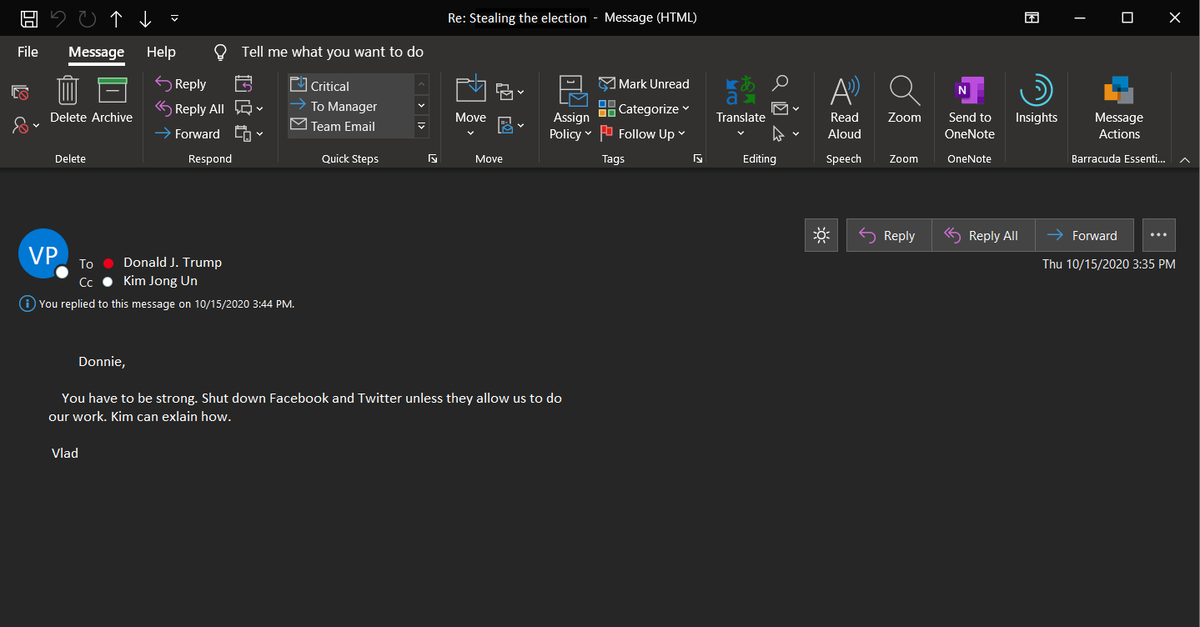Open the File menu
The width and height of the screenshot is (1200, 627).
28,52
